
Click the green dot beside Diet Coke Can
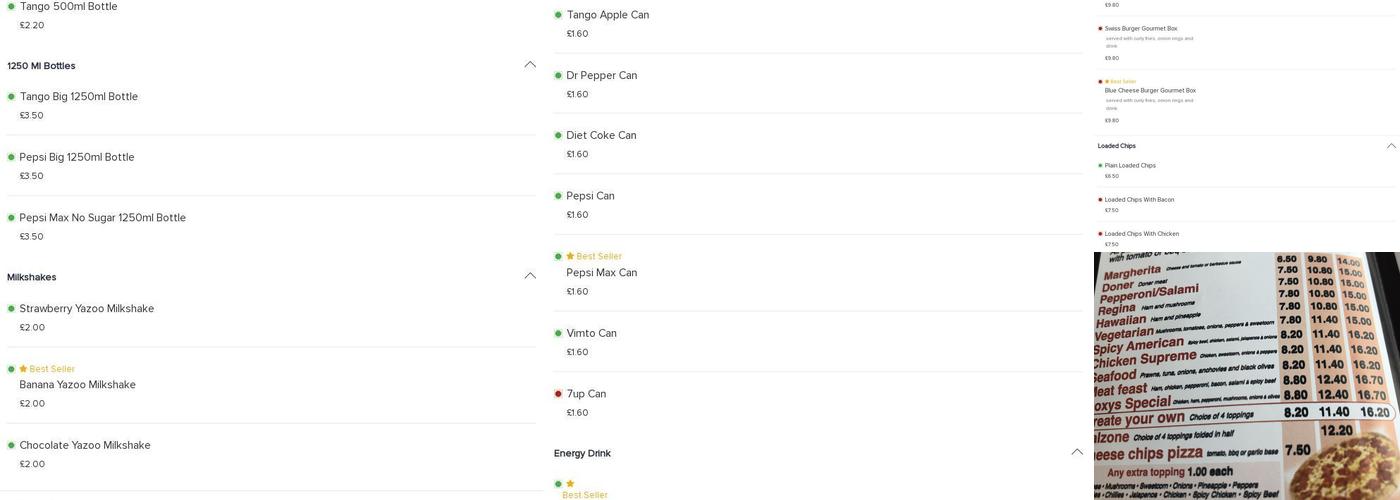(558, 136)
